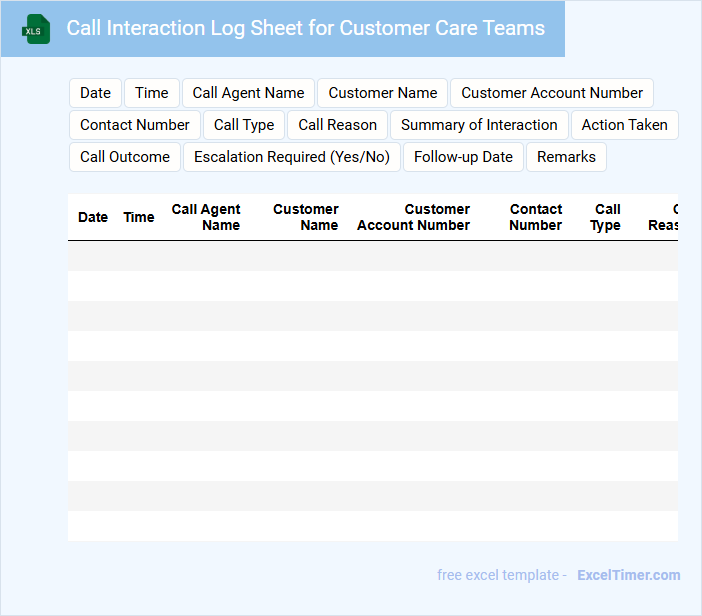Select the Customer Name tag
This screenshot has width=702, height=616.
coord(383,93)
